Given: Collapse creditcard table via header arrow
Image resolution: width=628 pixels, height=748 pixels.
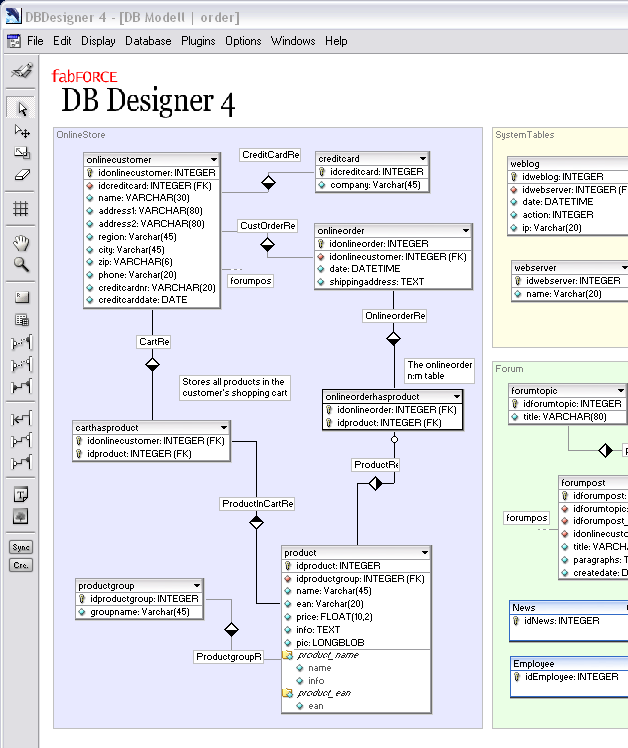Looking at the screenshot, I should tap(423, 158).
